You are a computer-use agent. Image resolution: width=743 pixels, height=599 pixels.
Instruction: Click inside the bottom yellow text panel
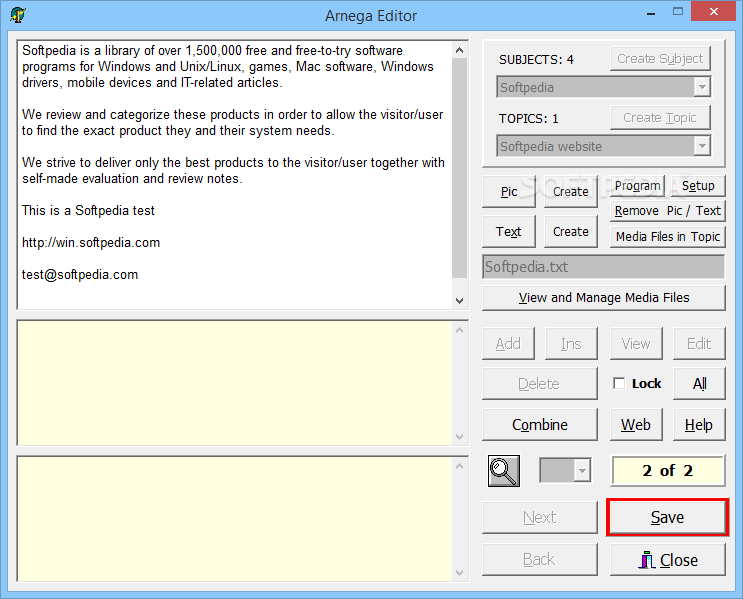coord(235,519)
